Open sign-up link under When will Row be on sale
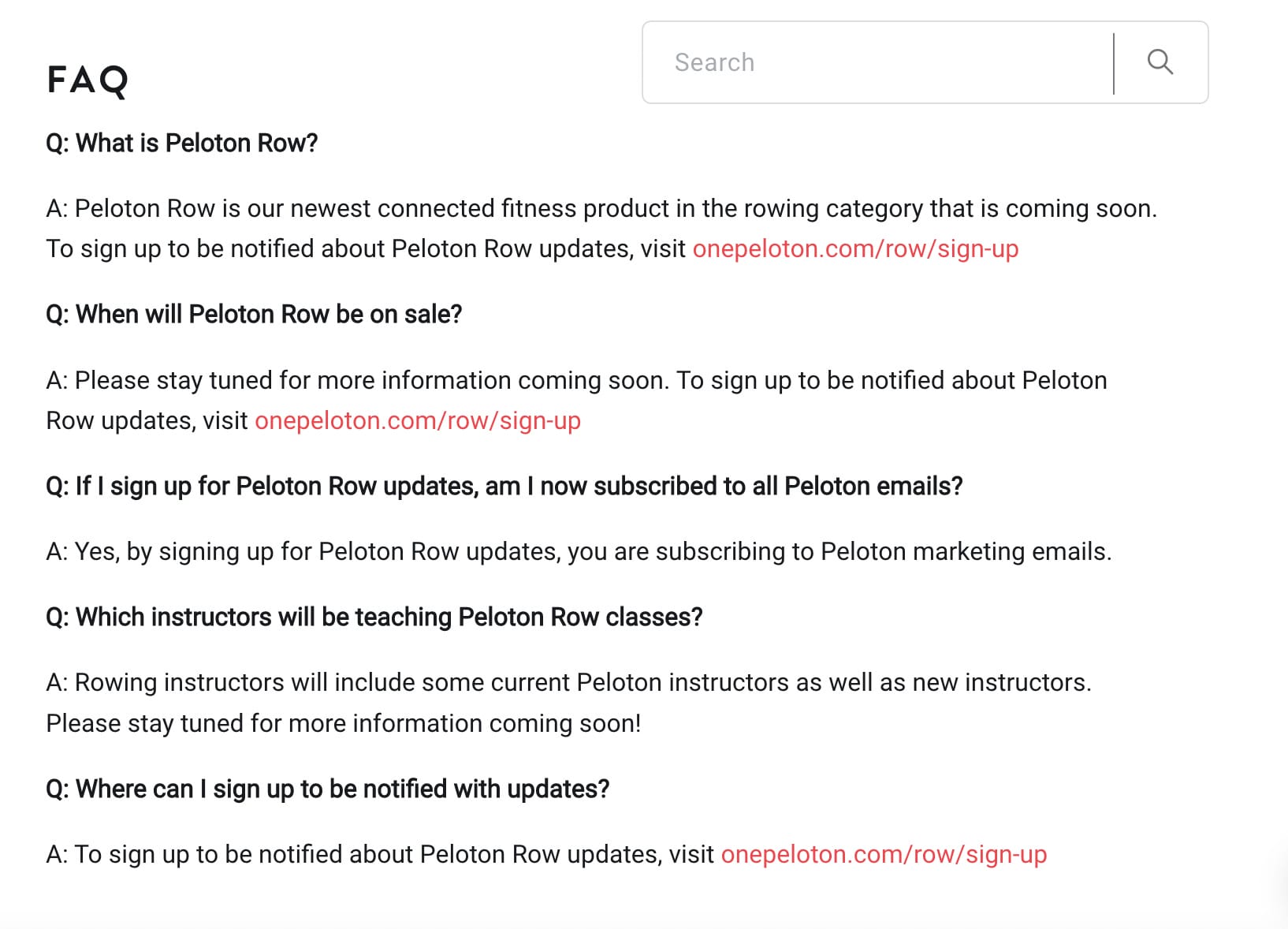The height and width of the screenshot is (929, 1288). (x=418, y=420)
